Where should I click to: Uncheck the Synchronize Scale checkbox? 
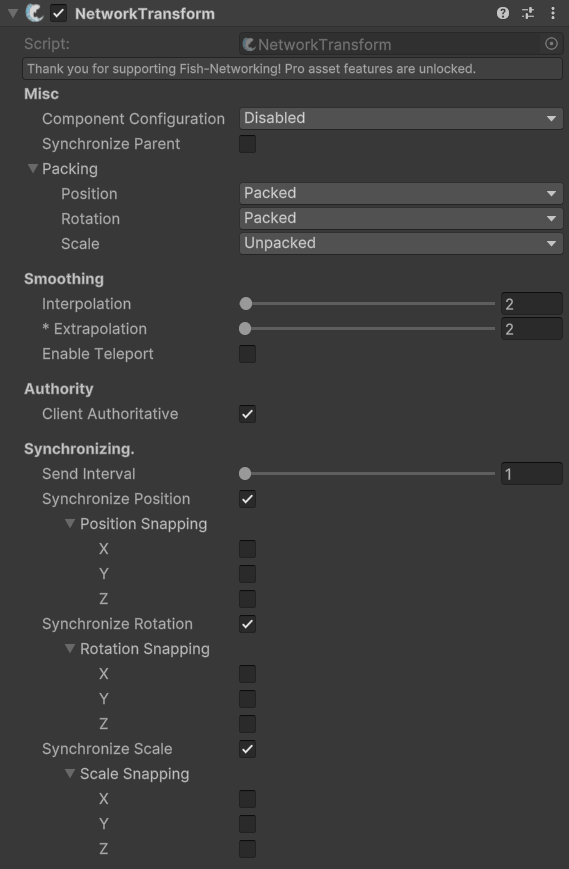click(248, 749)
